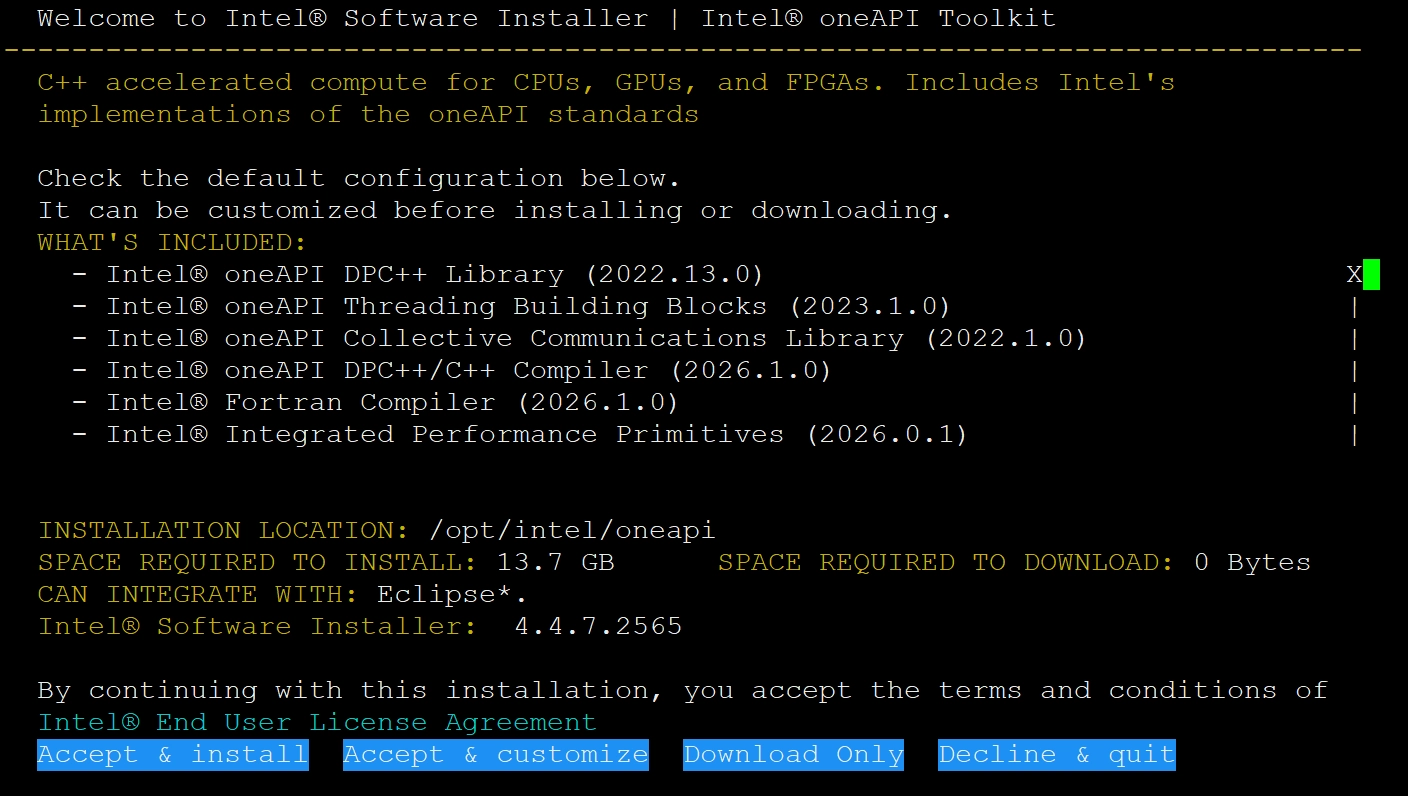1408x796 pixels.
Task: Click Decline & quit button
Action: pos(1057,755)
